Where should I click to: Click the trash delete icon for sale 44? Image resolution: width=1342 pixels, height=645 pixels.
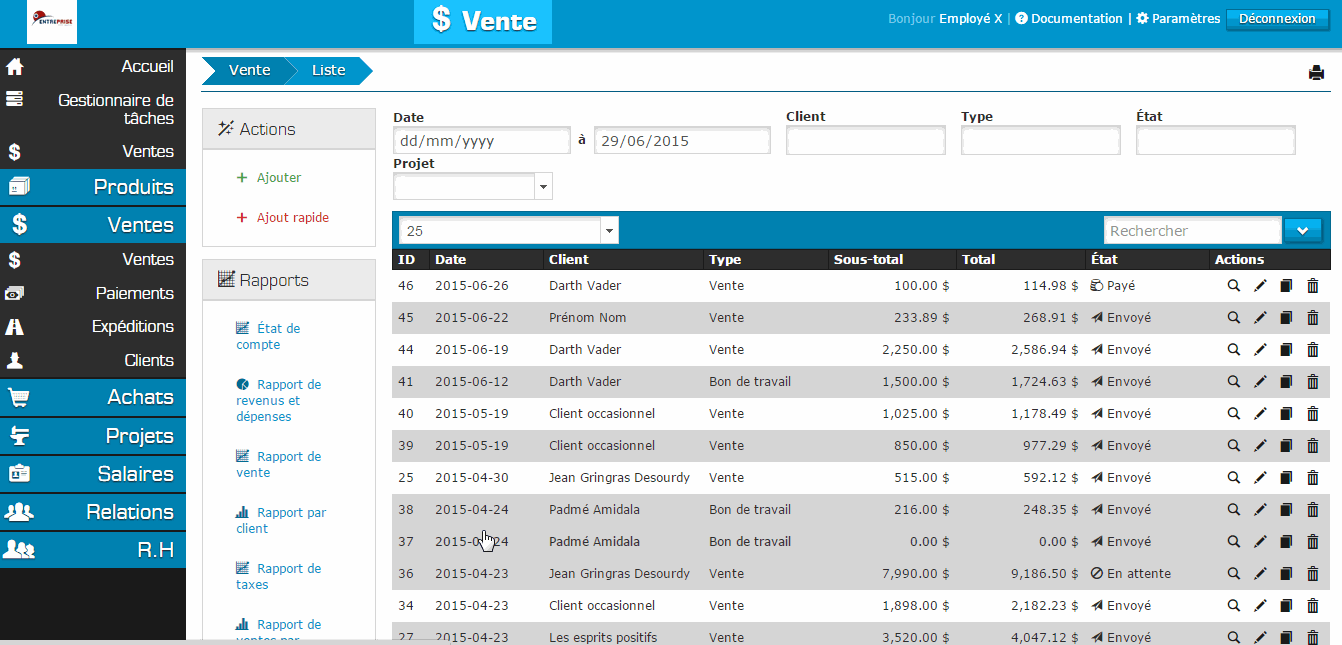[1313, 350]
